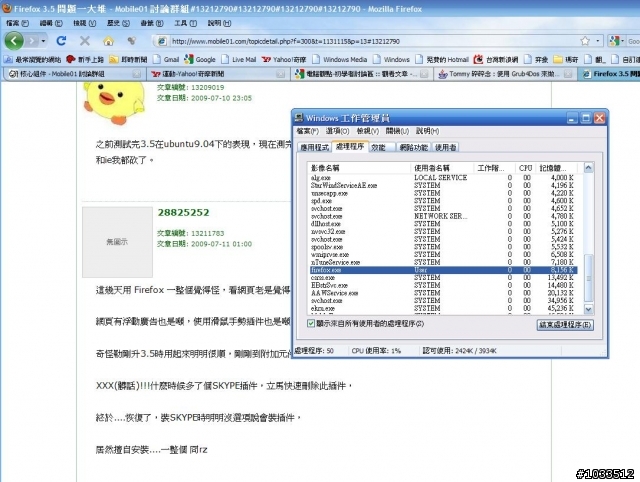Viewport: 640px width, 482px height.
Task: Open Task Manager 檔案 menu
Action: coord(307,131)
